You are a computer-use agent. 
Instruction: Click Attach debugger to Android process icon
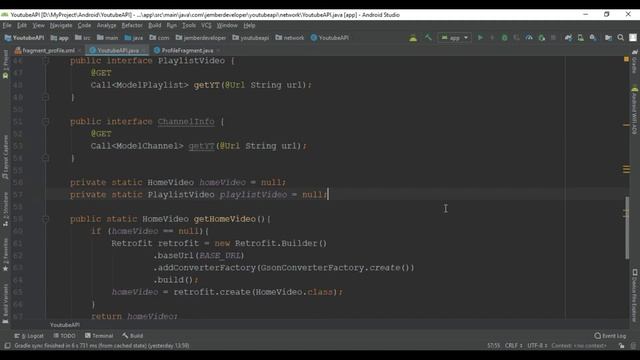(542, 38)
